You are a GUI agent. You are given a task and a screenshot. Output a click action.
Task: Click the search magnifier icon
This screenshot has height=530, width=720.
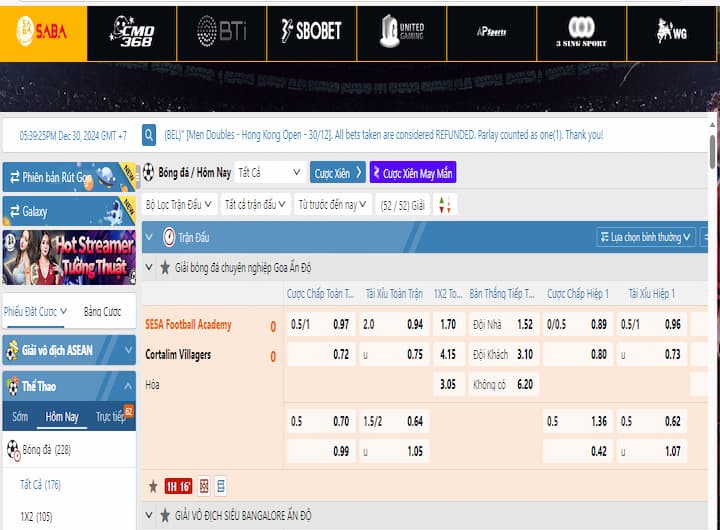pos(149,135)
